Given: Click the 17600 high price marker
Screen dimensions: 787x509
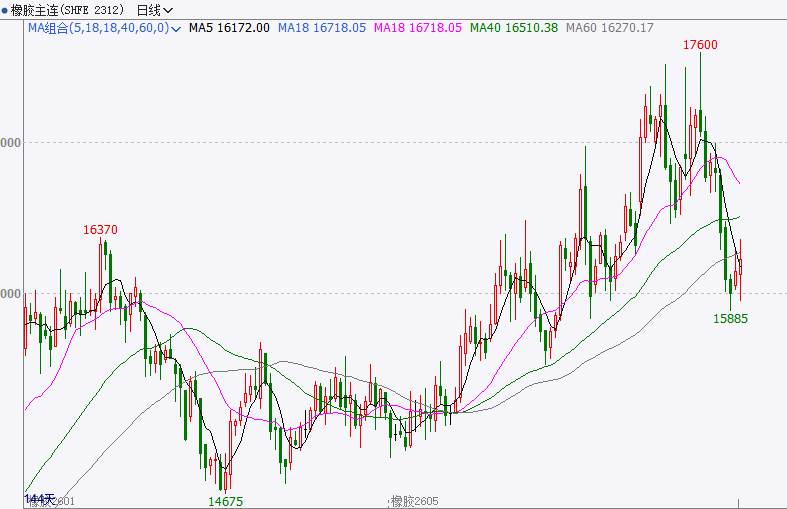Looking at the screenshot, I should [700, 45].
